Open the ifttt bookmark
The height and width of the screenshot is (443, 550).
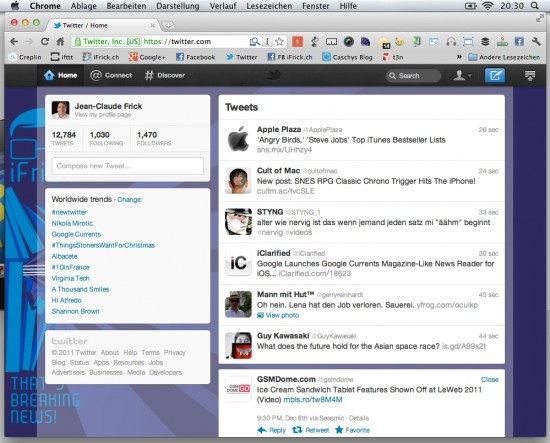pos(62,57)
